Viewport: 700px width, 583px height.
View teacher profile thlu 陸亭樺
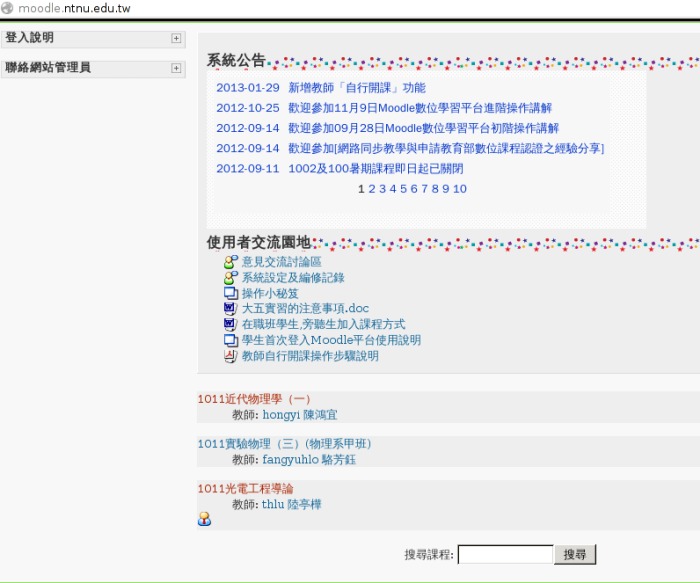[292, 504]
